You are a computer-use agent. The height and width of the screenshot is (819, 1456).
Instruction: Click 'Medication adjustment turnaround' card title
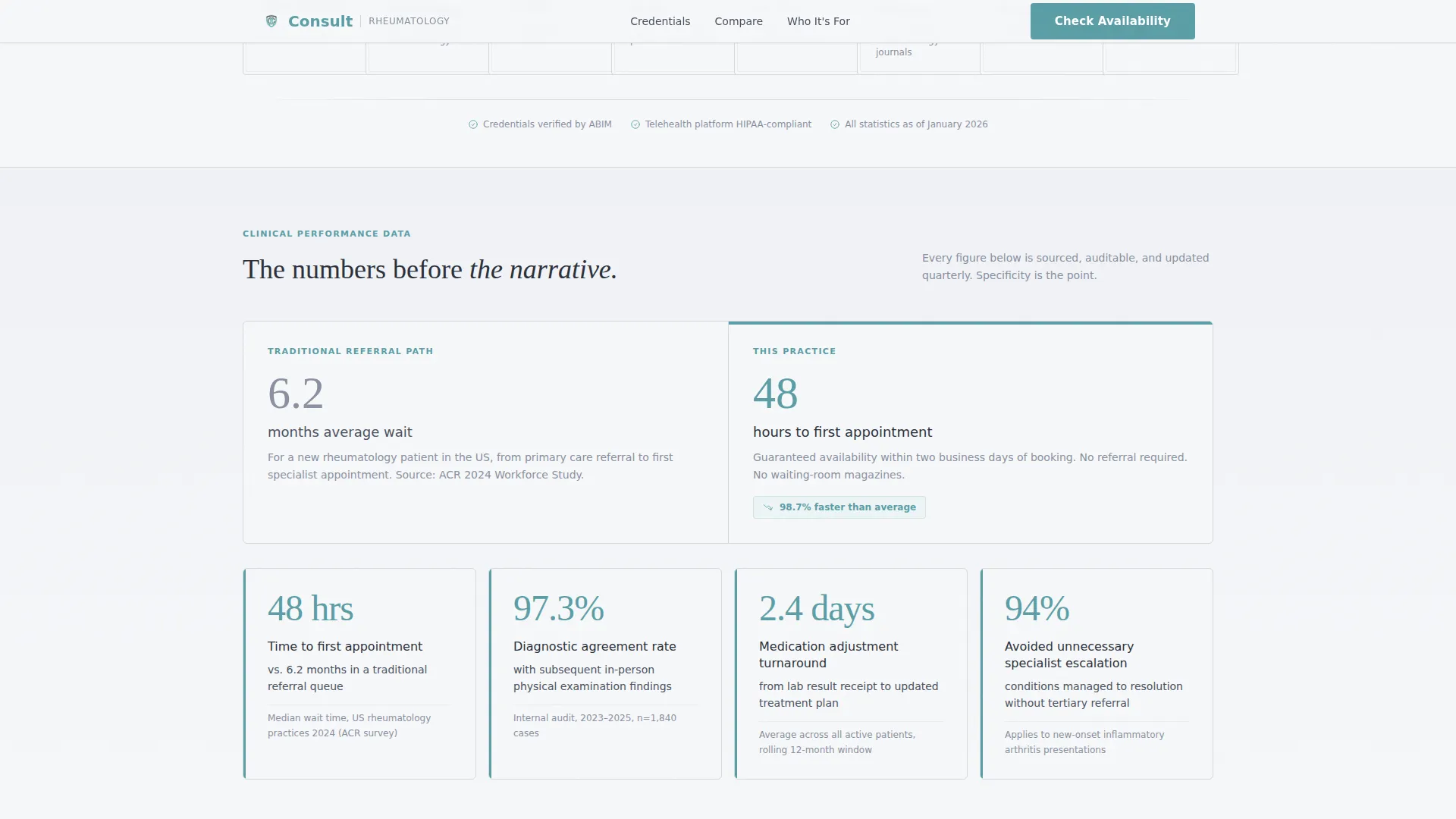[828, 654]
